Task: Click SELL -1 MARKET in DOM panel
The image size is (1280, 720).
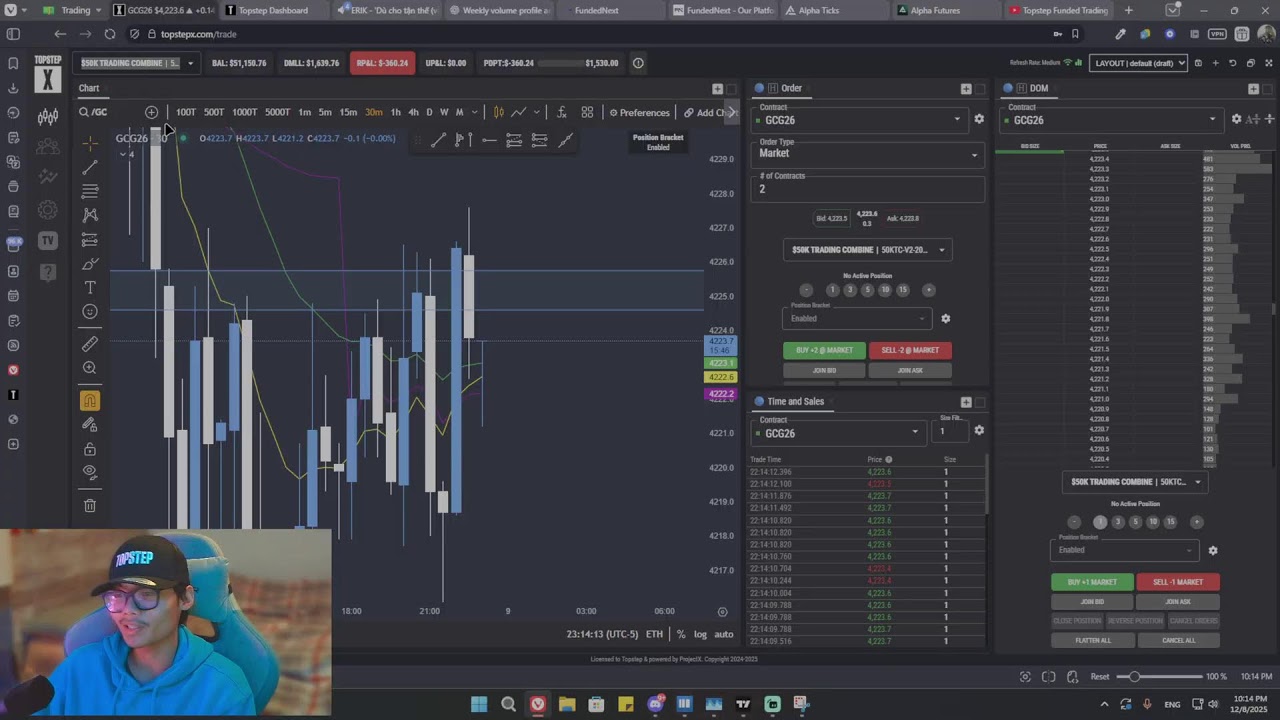Action: pos(1178,582)
